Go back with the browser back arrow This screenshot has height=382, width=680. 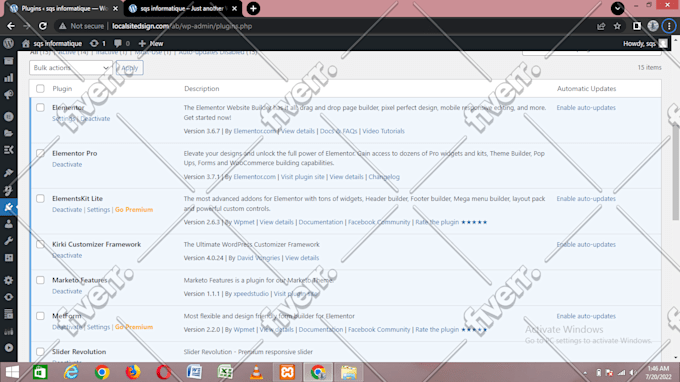pos(11,26)
